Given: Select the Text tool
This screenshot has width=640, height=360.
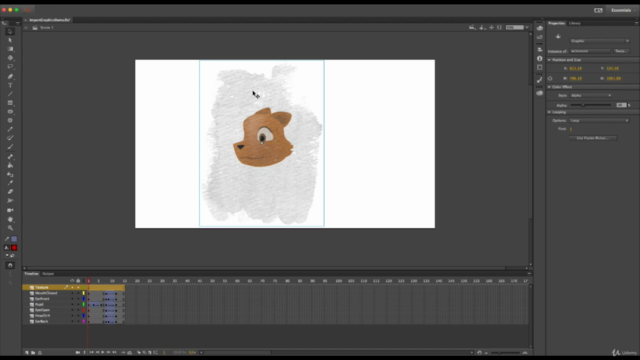Looking at the screenshot, I should click(x=10, y=85).
